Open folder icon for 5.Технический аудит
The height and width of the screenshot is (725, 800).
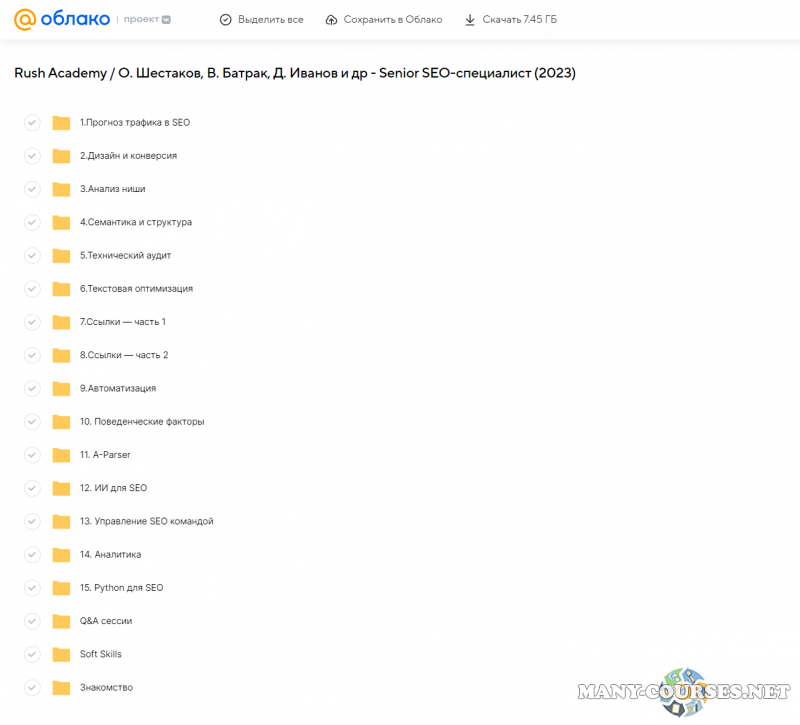pyautogui.click(x=61, y=256)
